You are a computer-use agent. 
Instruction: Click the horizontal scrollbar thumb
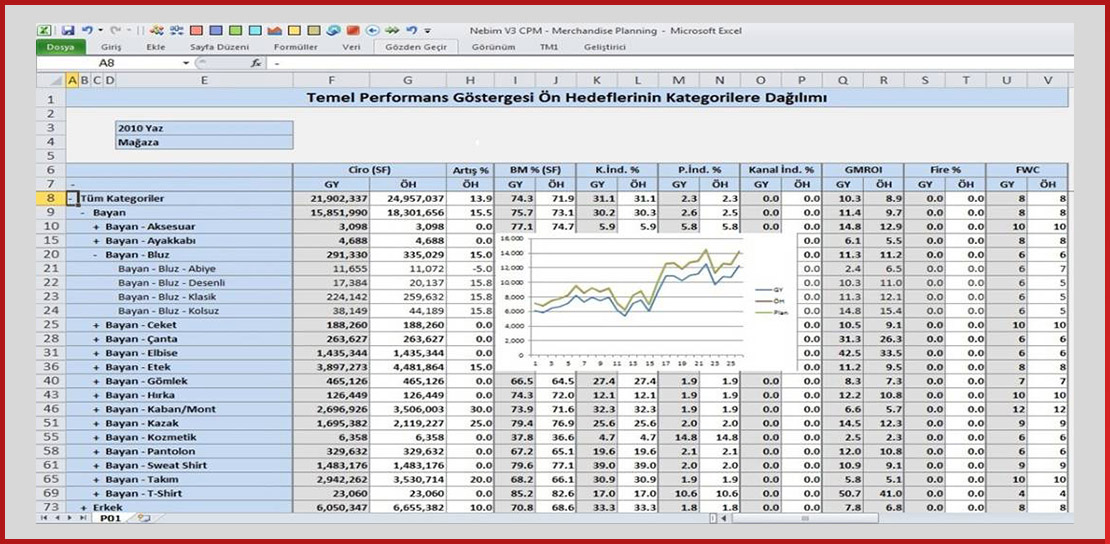click(805, 518)
